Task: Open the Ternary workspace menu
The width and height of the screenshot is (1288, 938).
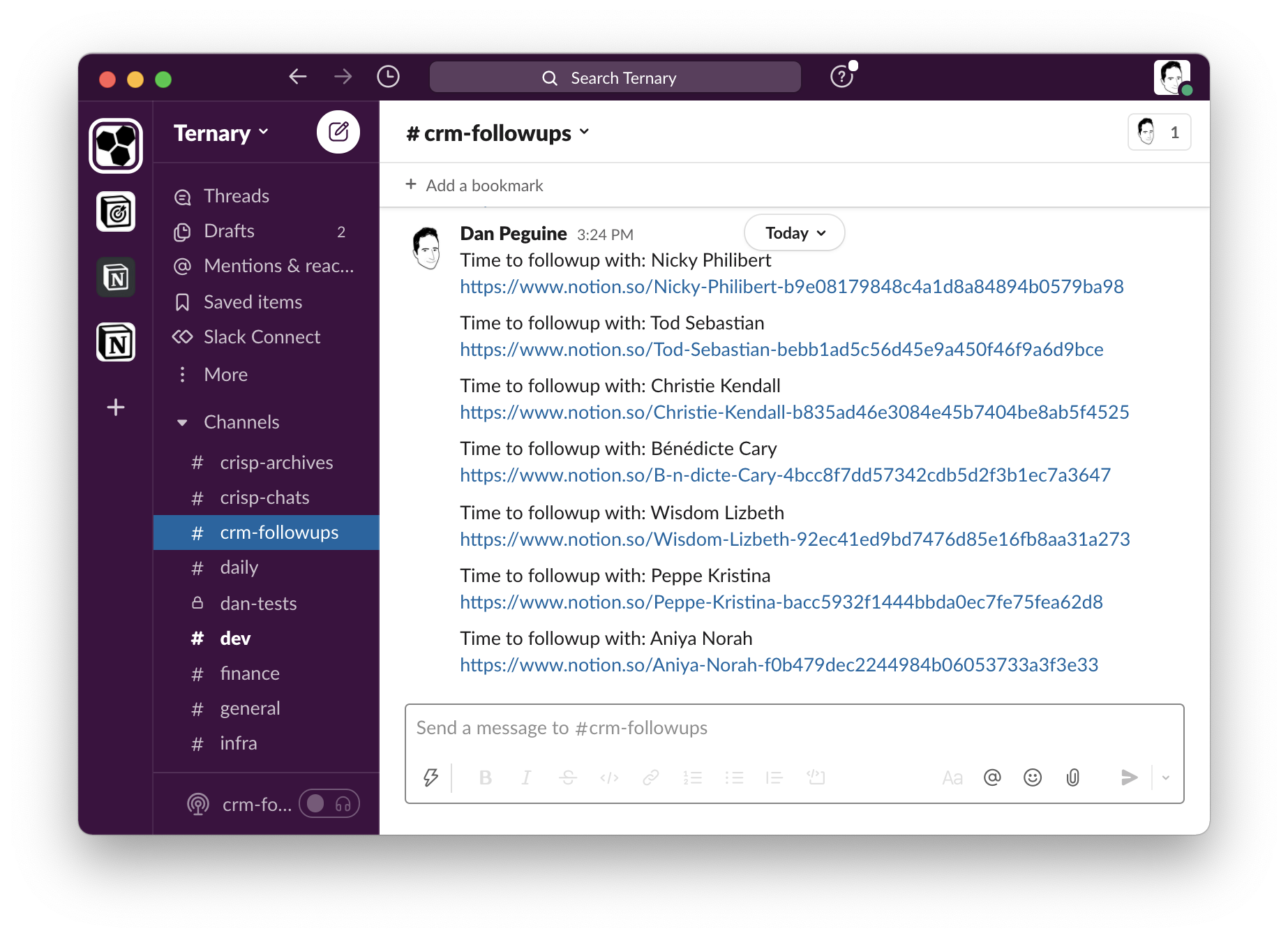Action: [x=220, y=133]
